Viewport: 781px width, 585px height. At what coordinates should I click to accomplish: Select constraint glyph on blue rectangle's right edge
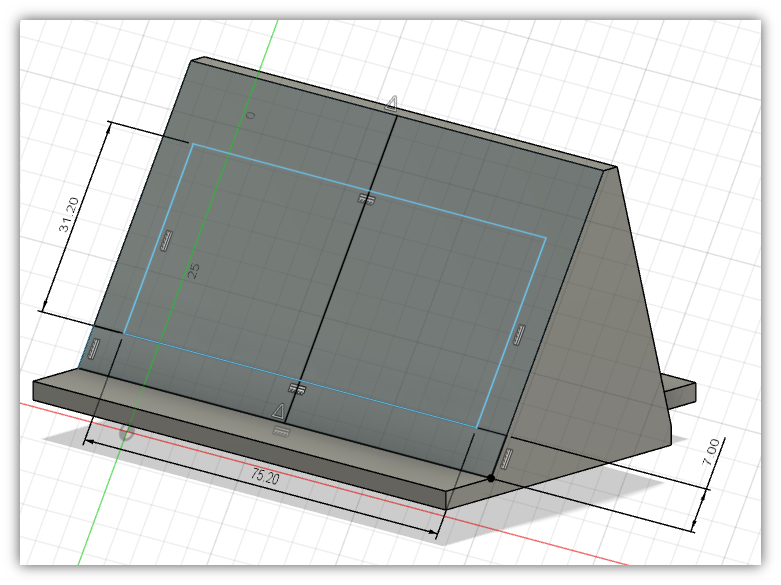click(519, 334)
